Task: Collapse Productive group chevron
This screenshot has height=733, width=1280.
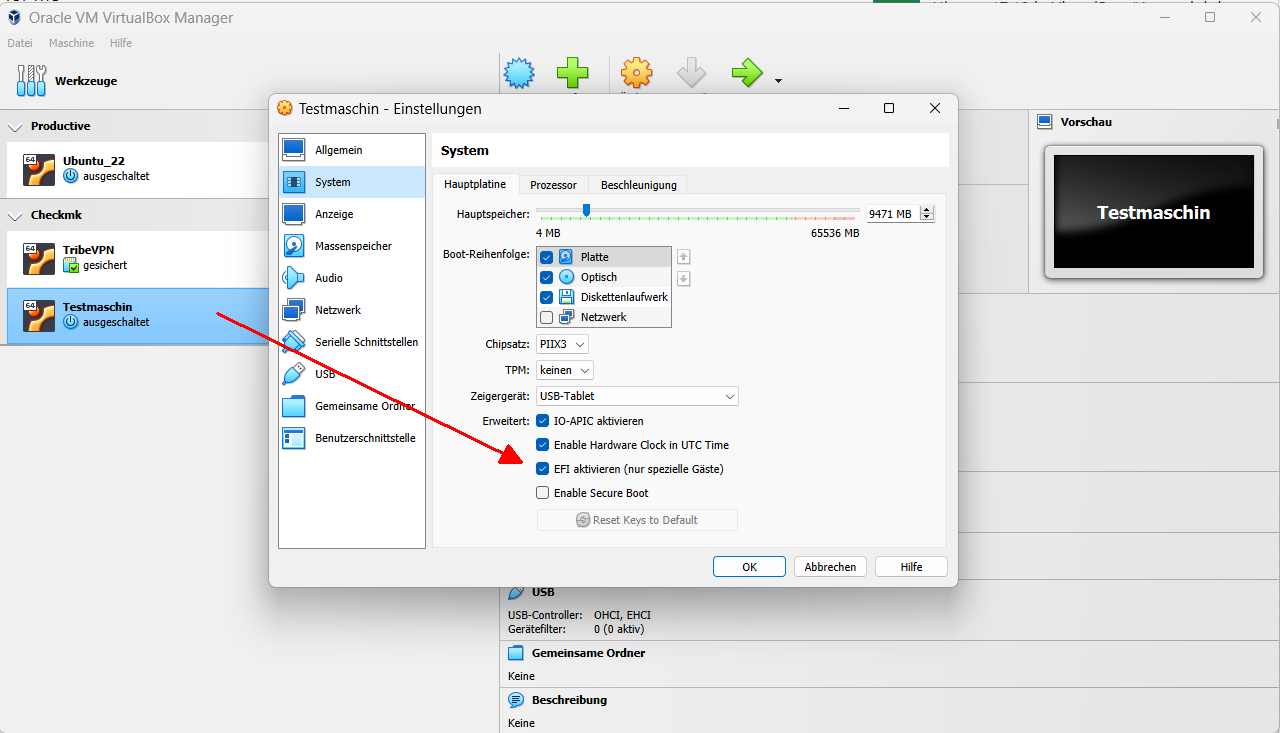Action: pos(16,127)
